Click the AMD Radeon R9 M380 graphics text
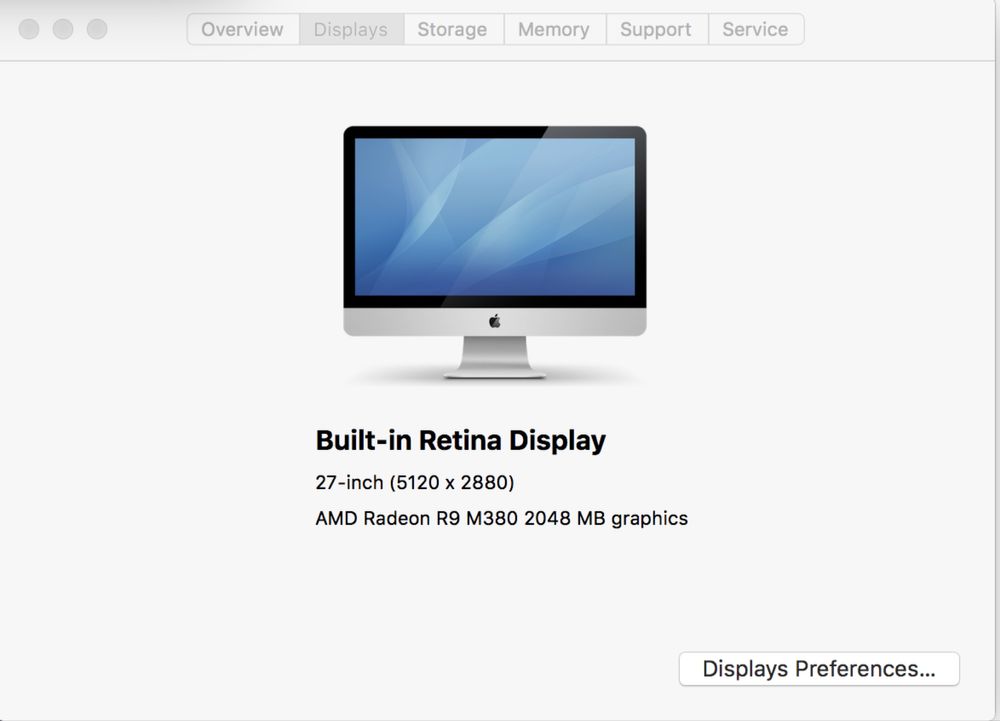 pyautogui.click(x=501, y=518)
